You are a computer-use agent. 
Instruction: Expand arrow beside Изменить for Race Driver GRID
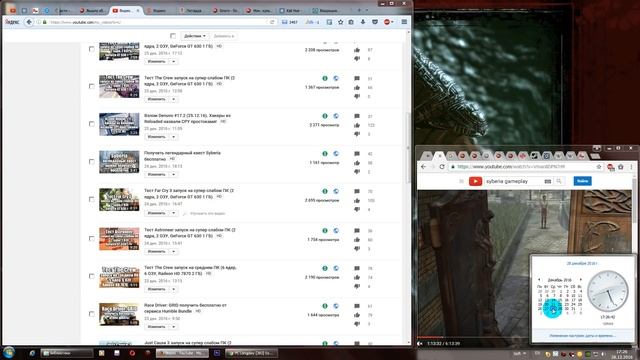(x=173, y=327)
